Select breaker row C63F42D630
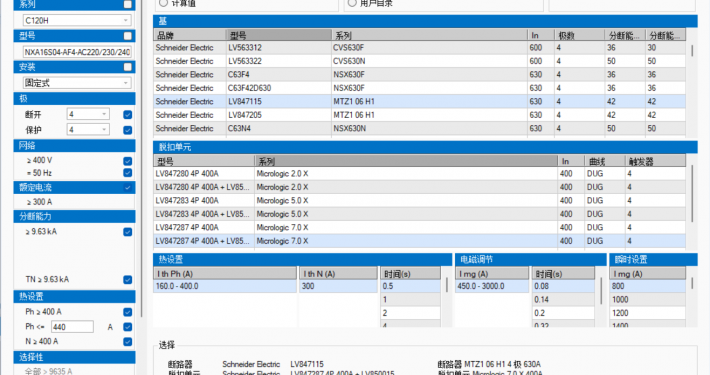This screenshot has width=710, height=375. tap(419, 88)
